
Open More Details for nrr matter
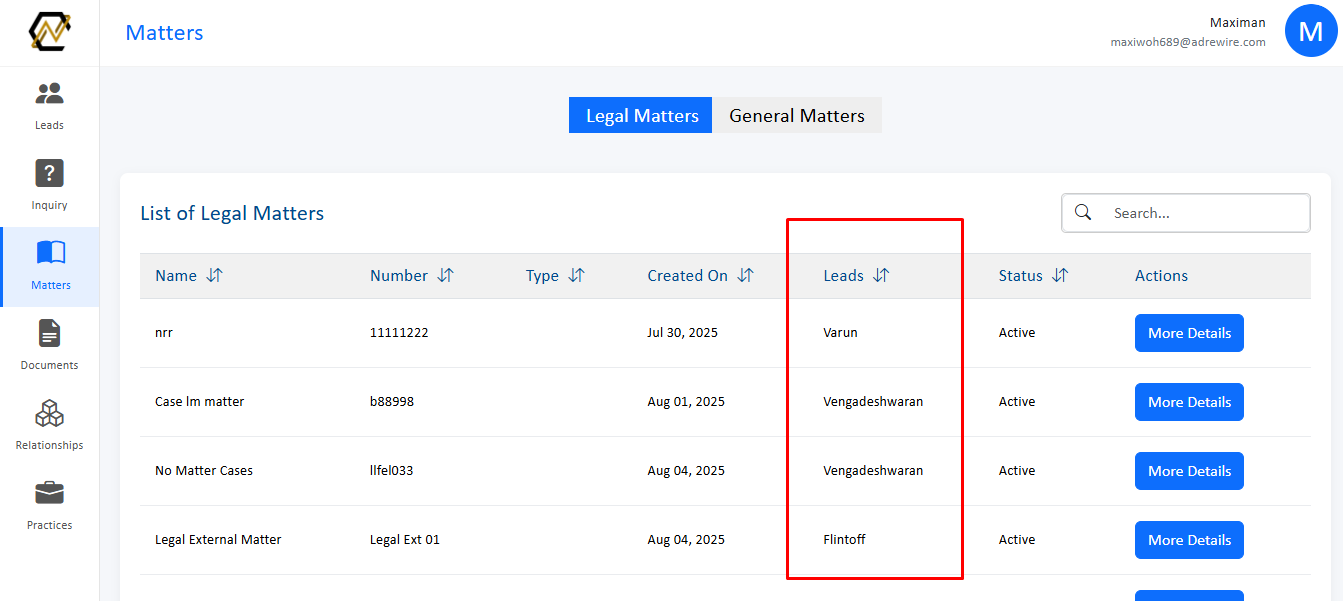tap(1189, 333)
